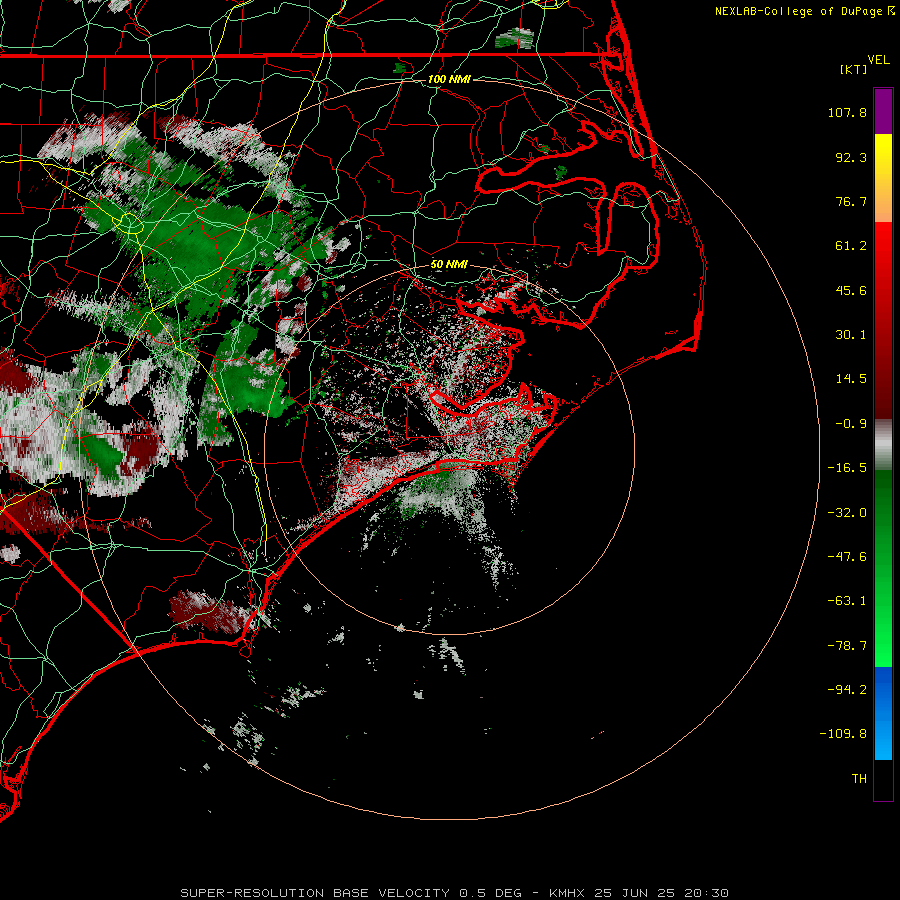The image size is (900, 900).
Task: Click the -109.8 legend value
Action: [843, 734]
